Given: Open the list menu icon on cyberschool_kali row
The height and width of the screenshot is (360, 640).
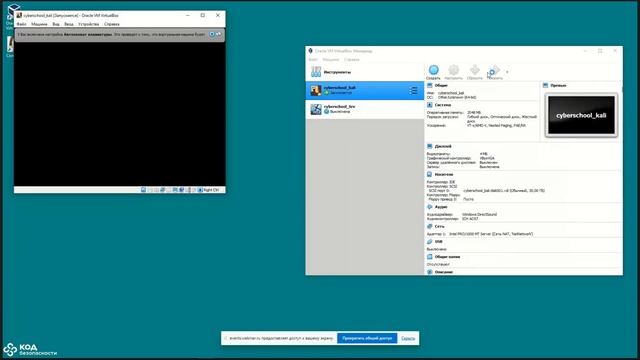Looking at the screenshot, I should [x=413, y=91].
